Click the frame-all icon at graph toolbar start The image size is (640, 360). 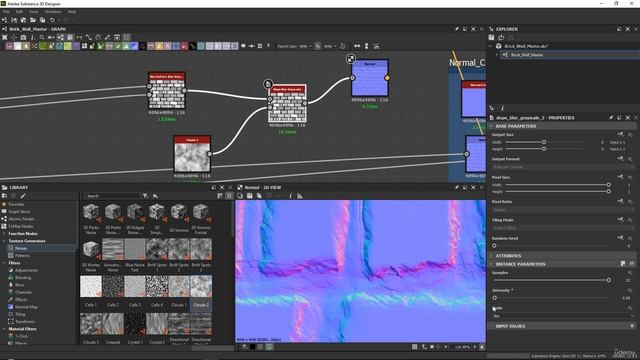click(x=4, y=37)
